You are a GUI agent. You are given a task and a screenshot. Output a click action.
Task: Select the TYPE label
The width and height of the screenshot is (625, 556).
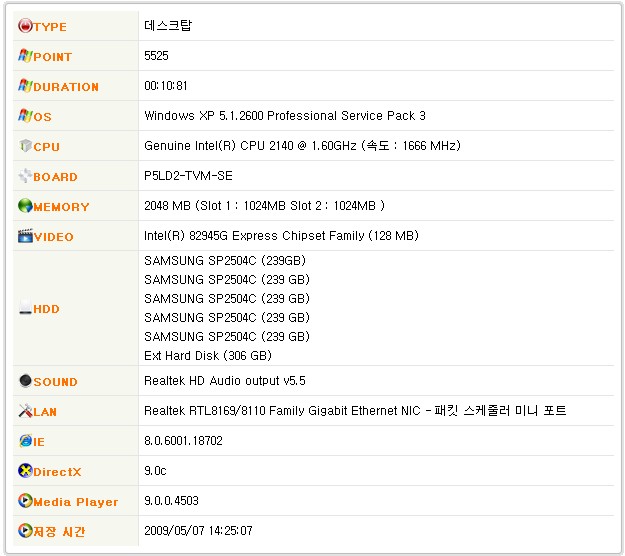click(x=50, y=27)
